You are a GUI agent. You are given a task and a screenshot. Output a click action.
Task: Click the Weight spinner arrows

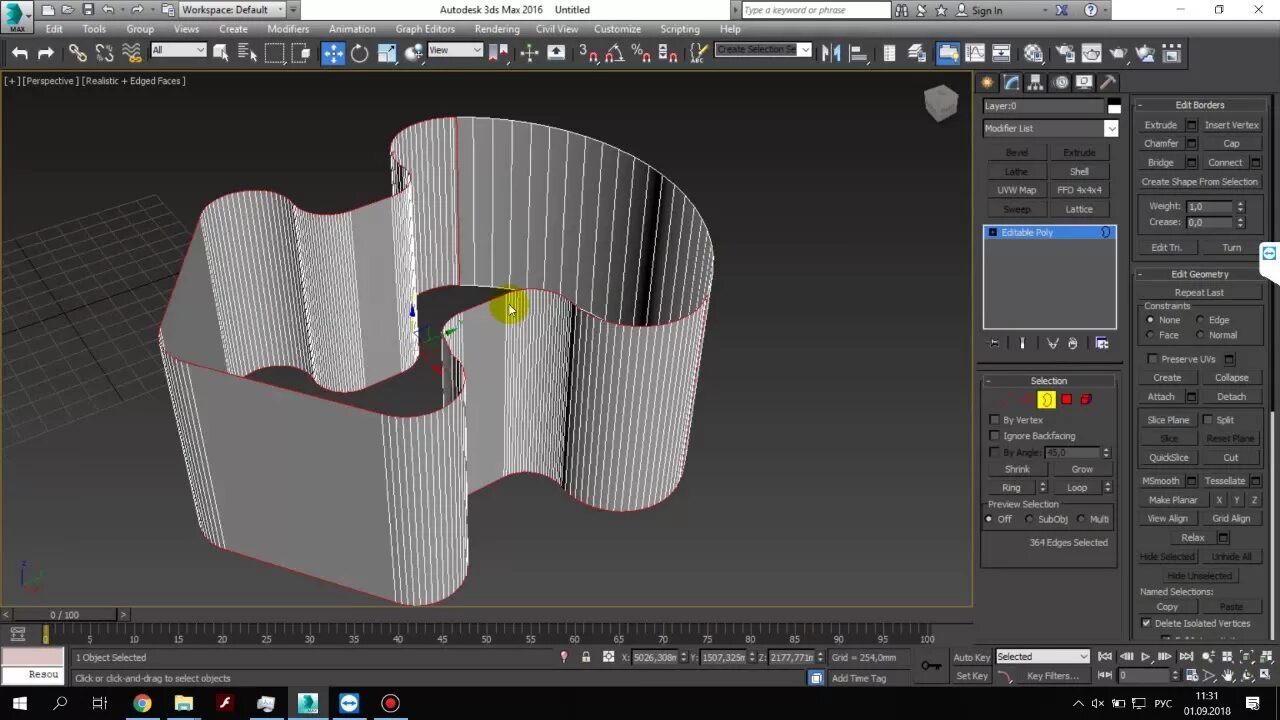click(x=1240, y=206)
